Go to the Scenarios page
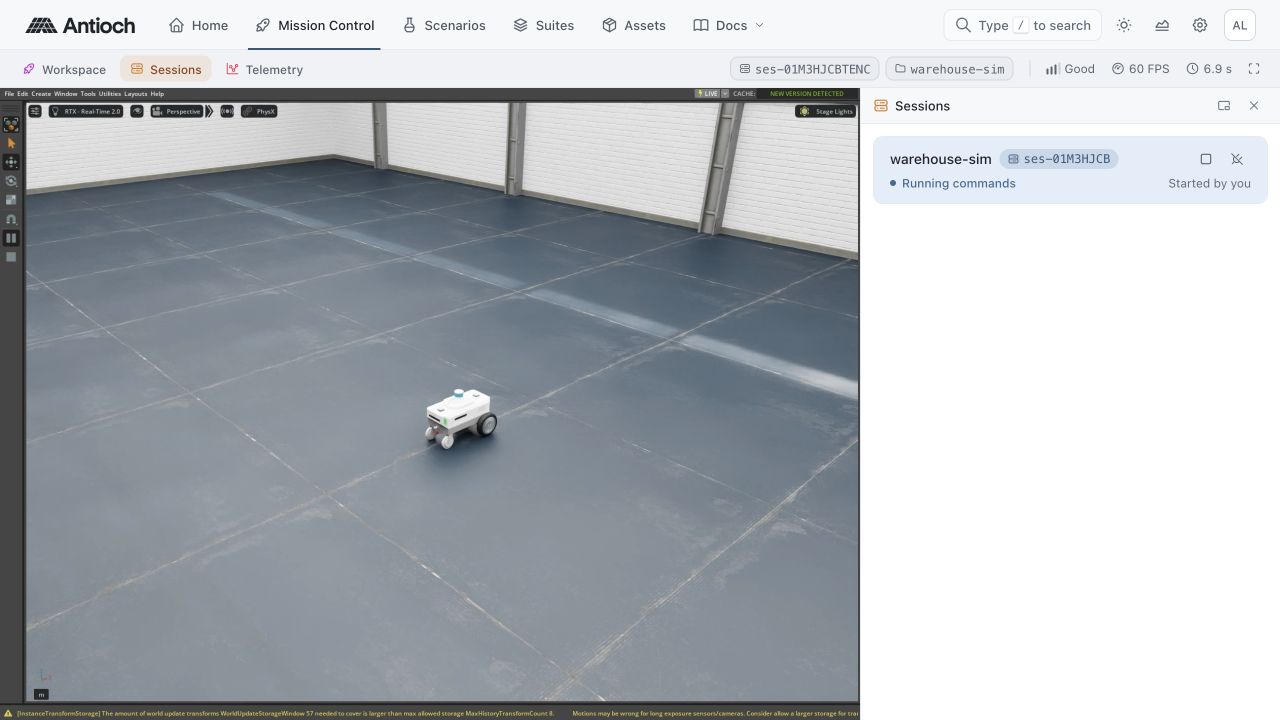This screenshot has height=720, width=1280. click(x=444, y=25)
